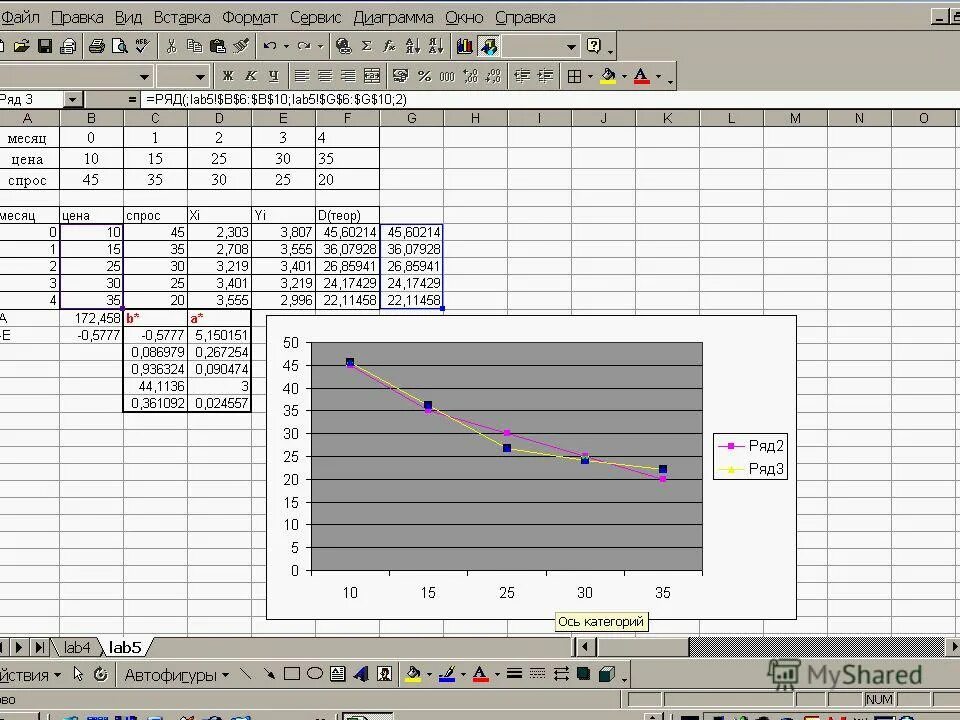Open the zoom percentage dropdown
The height and width of the screenshot is (720, 960).
(x=571, y=47)
